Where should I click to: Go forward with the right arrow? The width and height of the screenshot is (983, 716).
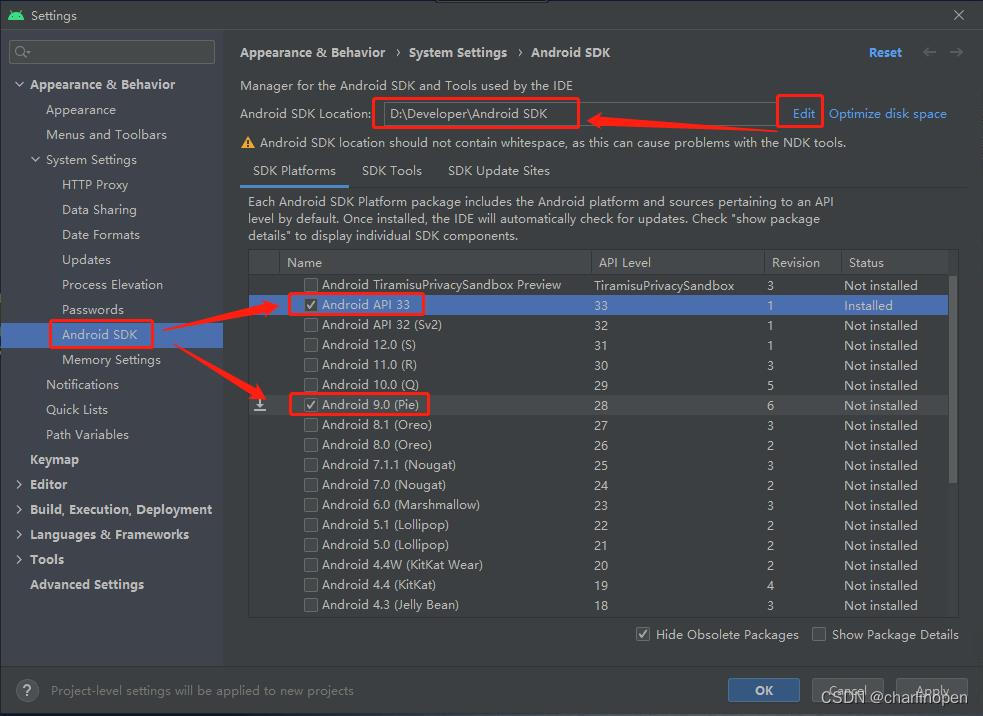pos(956,52)
